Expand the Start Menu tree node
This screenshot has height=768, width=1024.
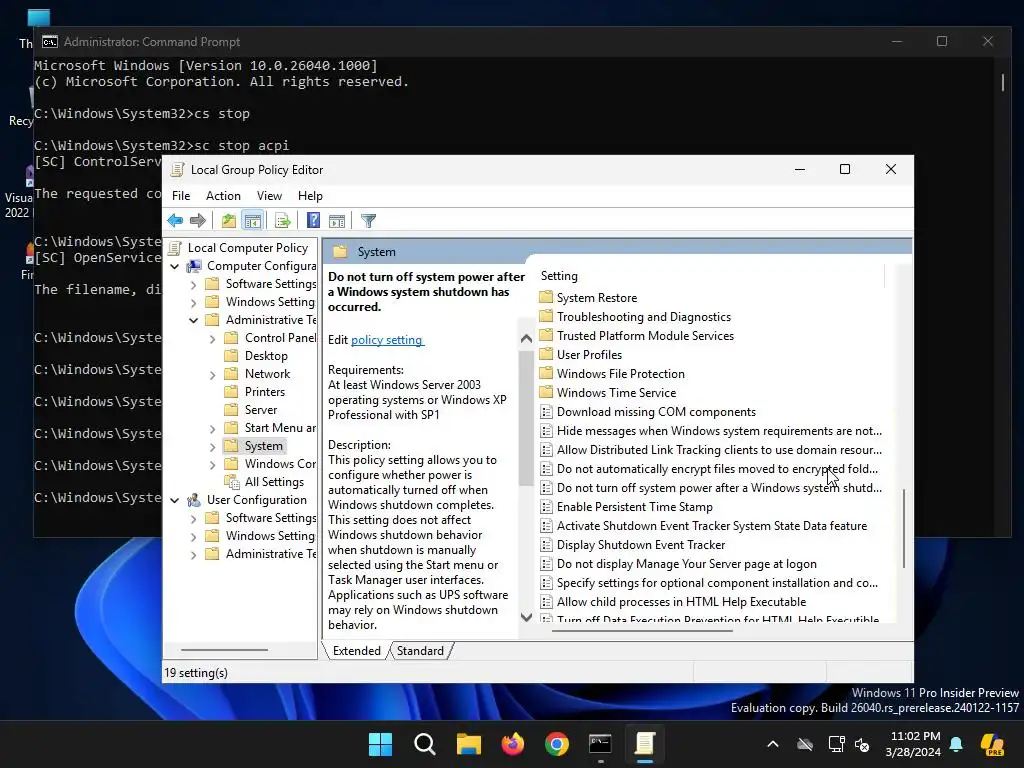pyautogui.click(x=212, y=429)
